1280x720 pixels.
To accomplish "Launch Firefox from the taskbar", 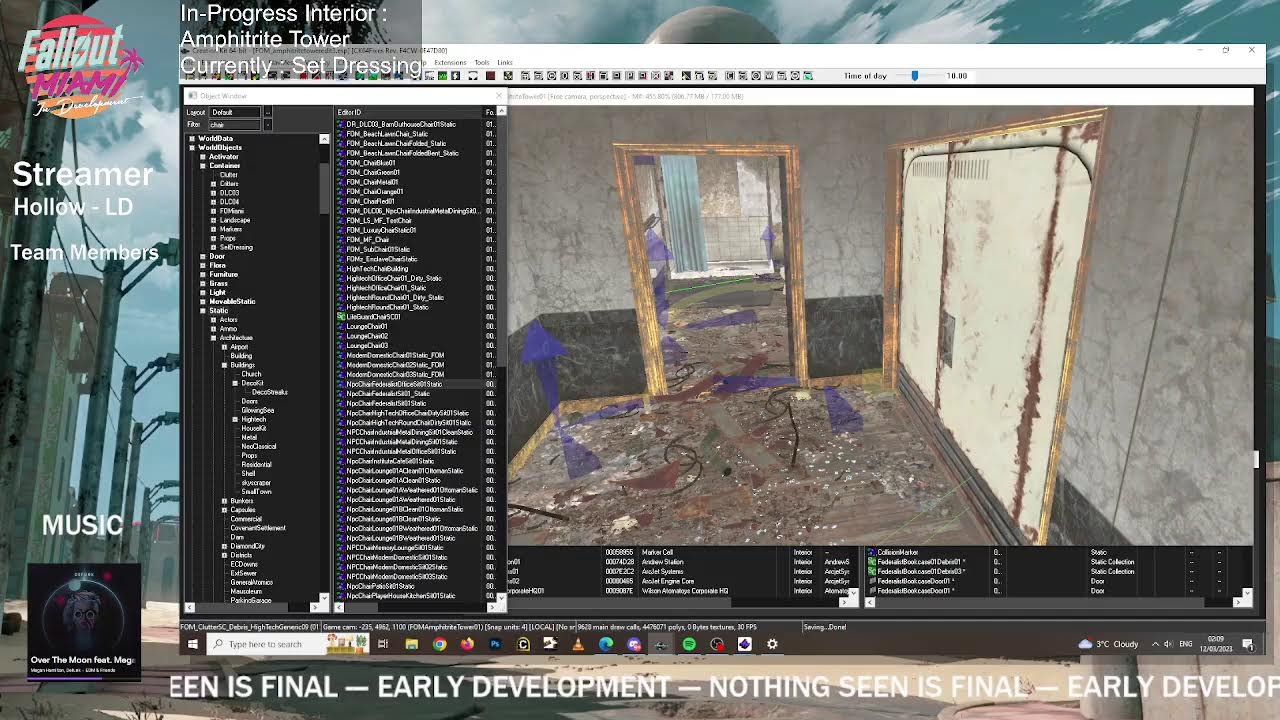I will coord(467,644).
